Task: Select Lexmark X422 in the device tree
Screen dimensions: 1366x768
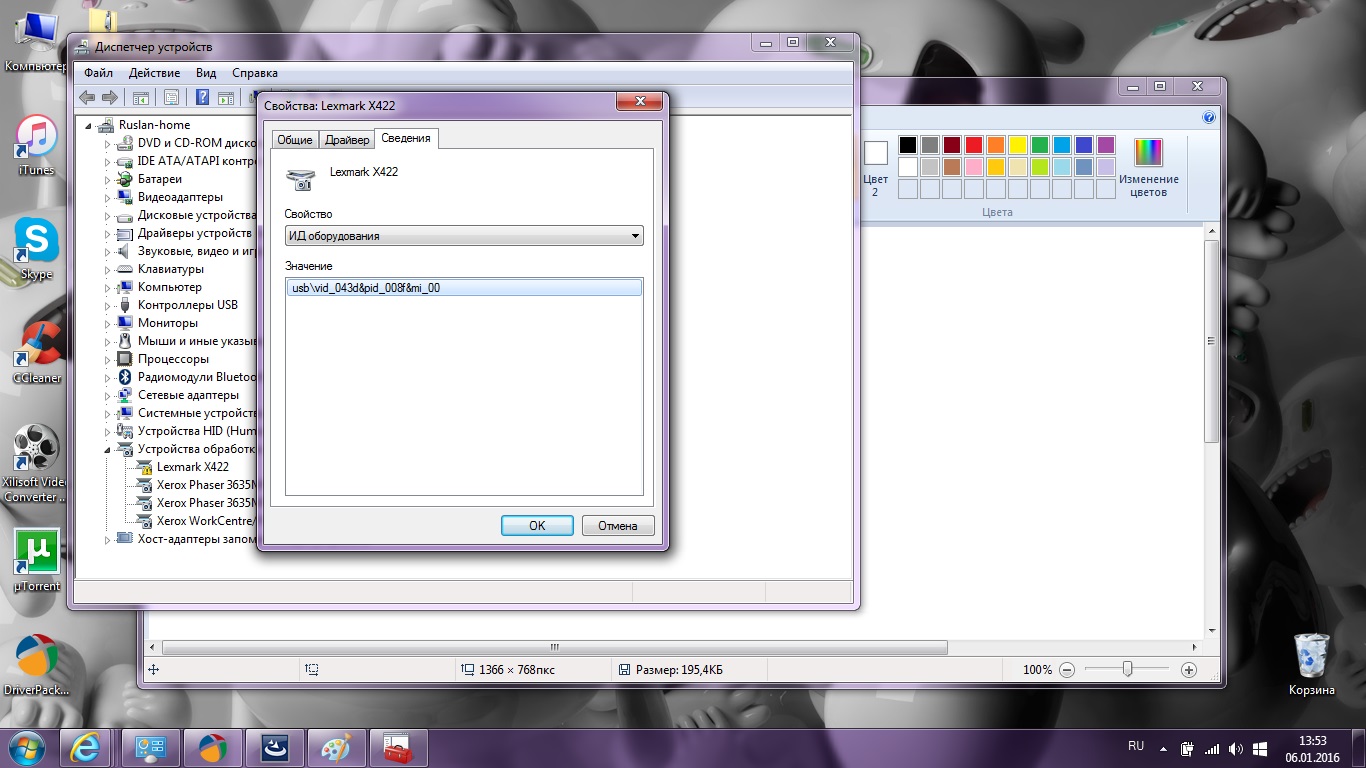Action: pyautogui.click(x=192, y=467)
